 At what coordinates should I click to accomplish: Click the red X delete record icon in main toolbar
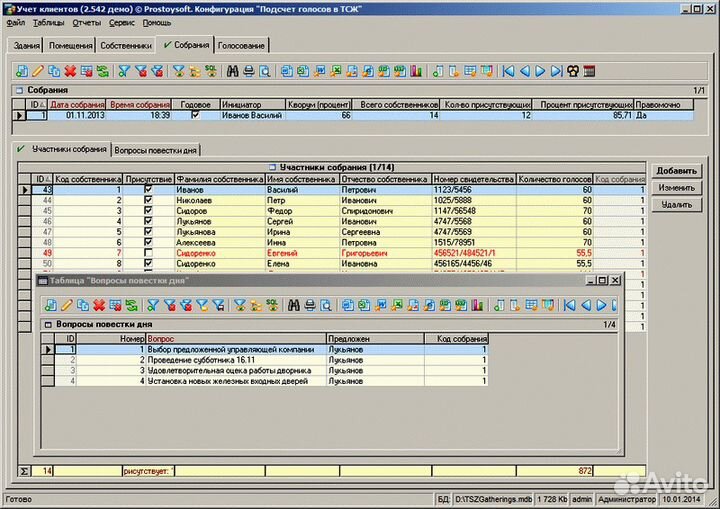click(x=70, y=71)
